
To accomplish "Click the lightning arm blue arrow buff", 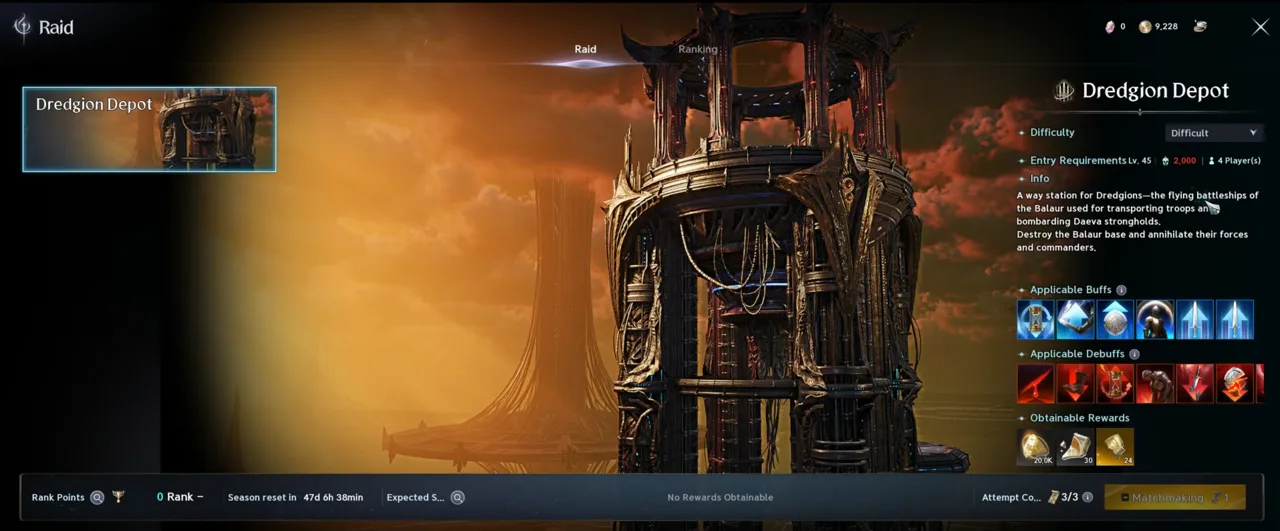I will coord(1075,320).
